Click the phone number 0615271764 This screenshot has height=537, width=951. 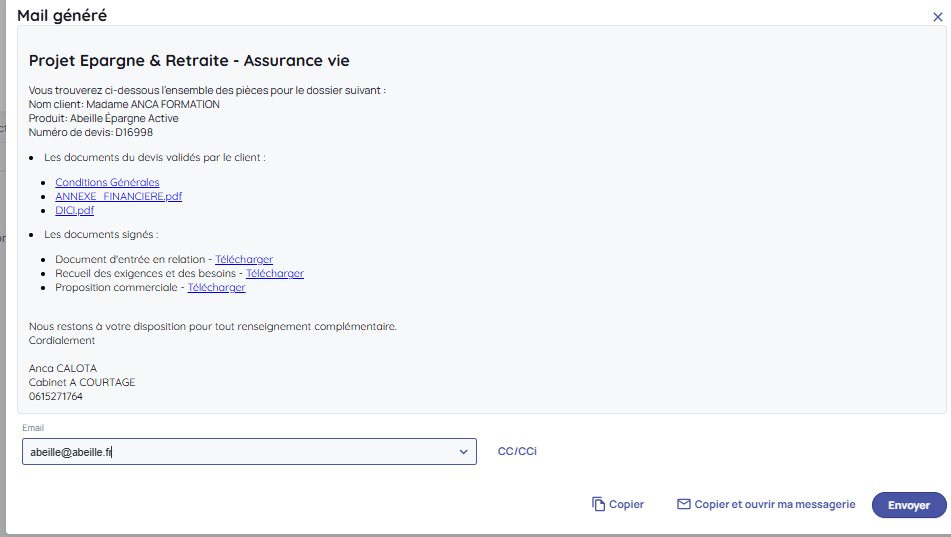[x=56, y=396]
